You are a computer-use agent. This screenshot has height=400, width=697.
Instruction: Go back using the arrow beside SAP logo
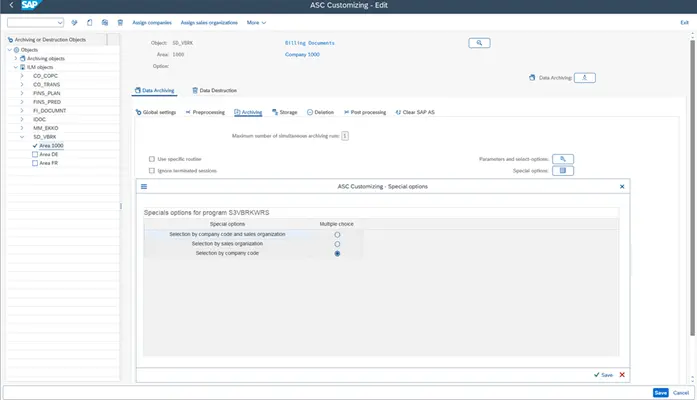tap(12, 5)
